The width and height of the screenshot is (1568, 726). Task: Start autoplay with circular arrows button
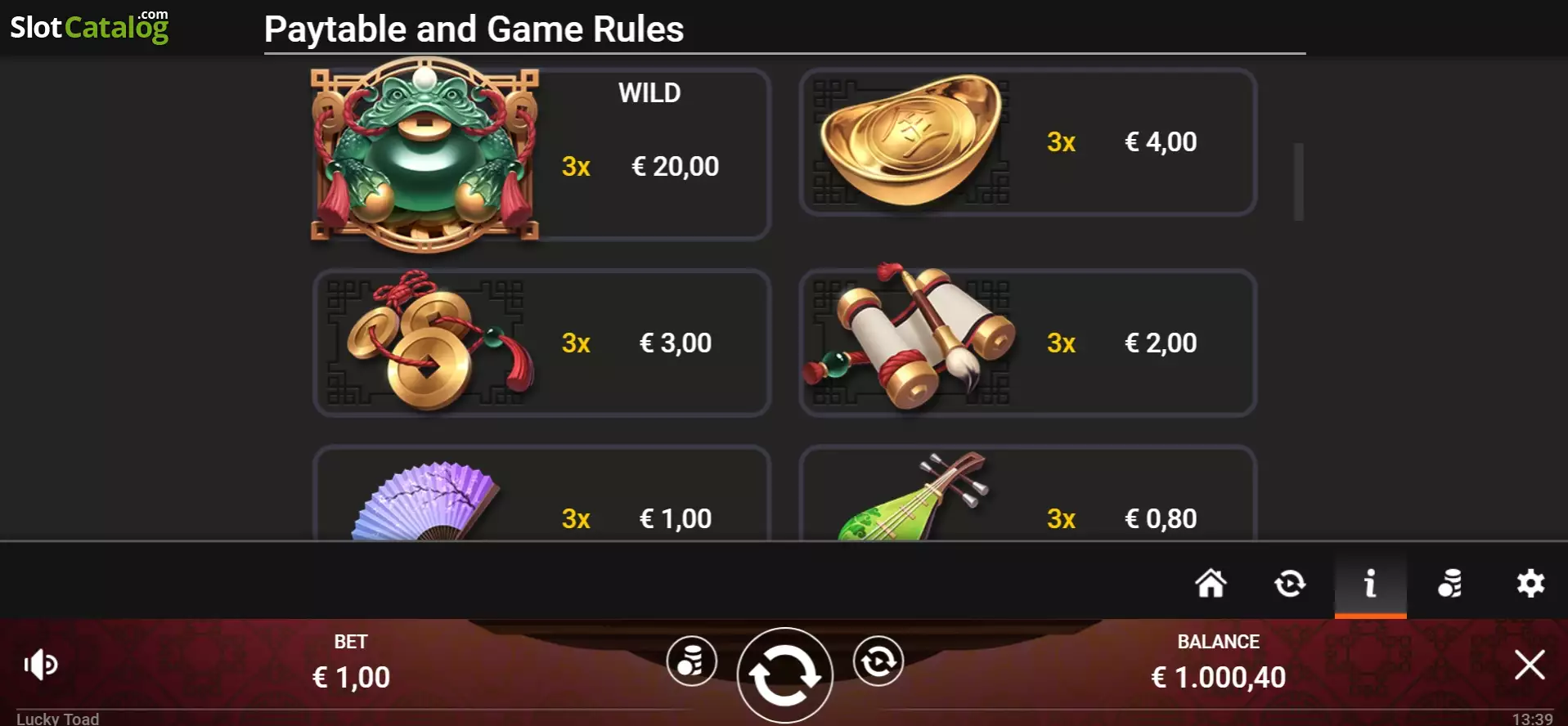(x=878, y=661)
